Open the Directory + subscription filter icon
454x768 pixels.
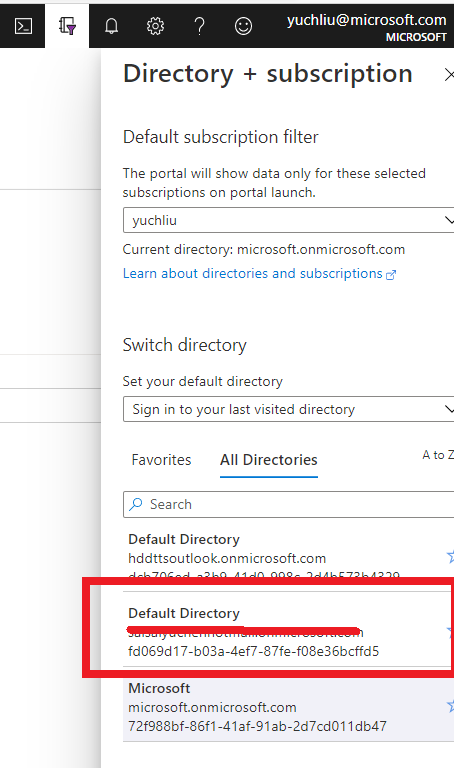tap(67, 26)
